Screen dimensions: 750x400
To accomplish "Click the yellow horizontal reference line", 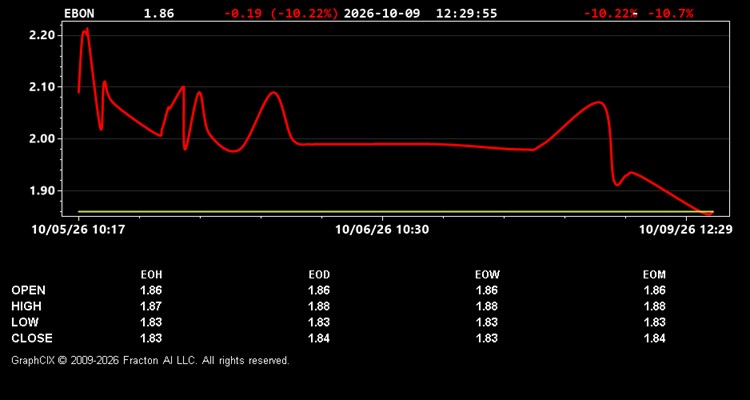I will click(395, 211).
